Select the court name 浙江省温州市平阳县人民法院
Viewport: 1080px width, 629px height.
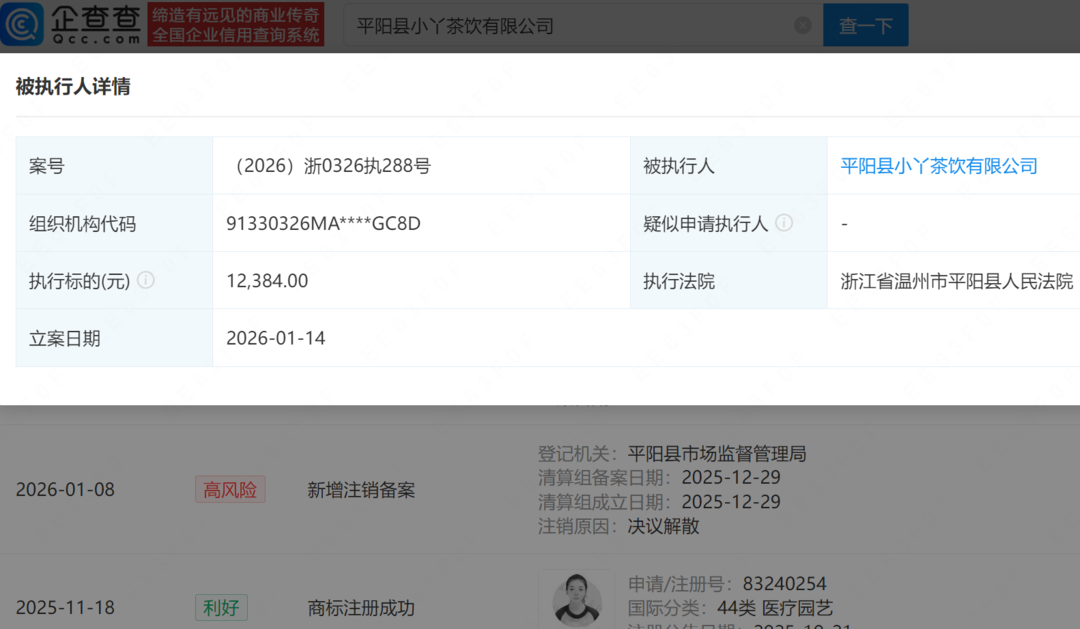point(956,281)
